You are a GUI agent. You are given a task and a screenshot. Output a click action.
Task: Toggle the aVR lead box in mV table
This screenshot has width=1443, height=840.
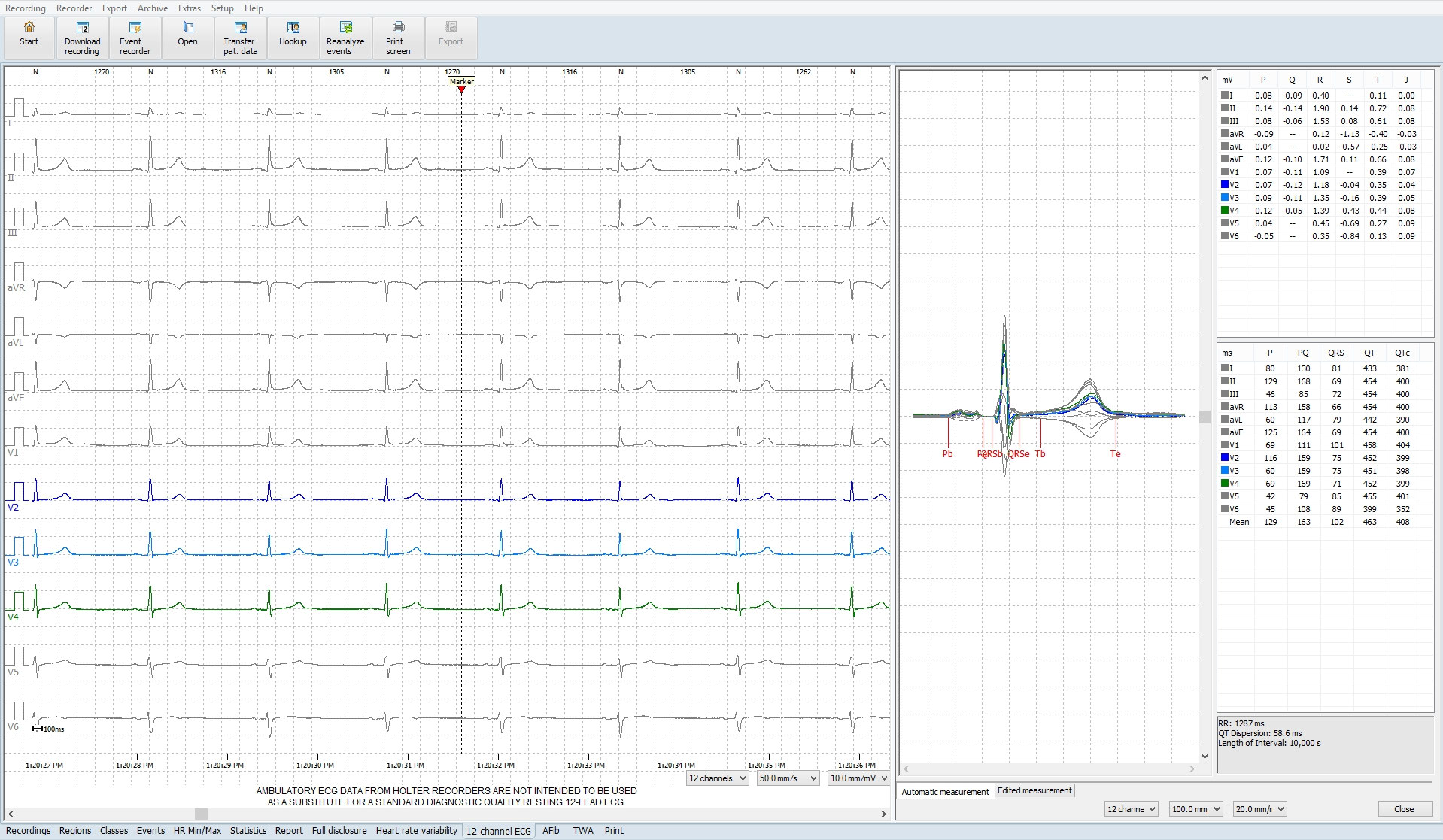pos(1225,134)
